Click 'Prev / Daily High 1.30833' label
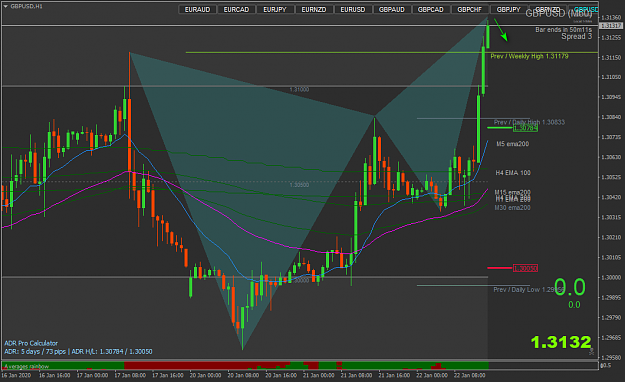Image resolution: width=625 pixels, height=382 pixels. pos(529,122)
